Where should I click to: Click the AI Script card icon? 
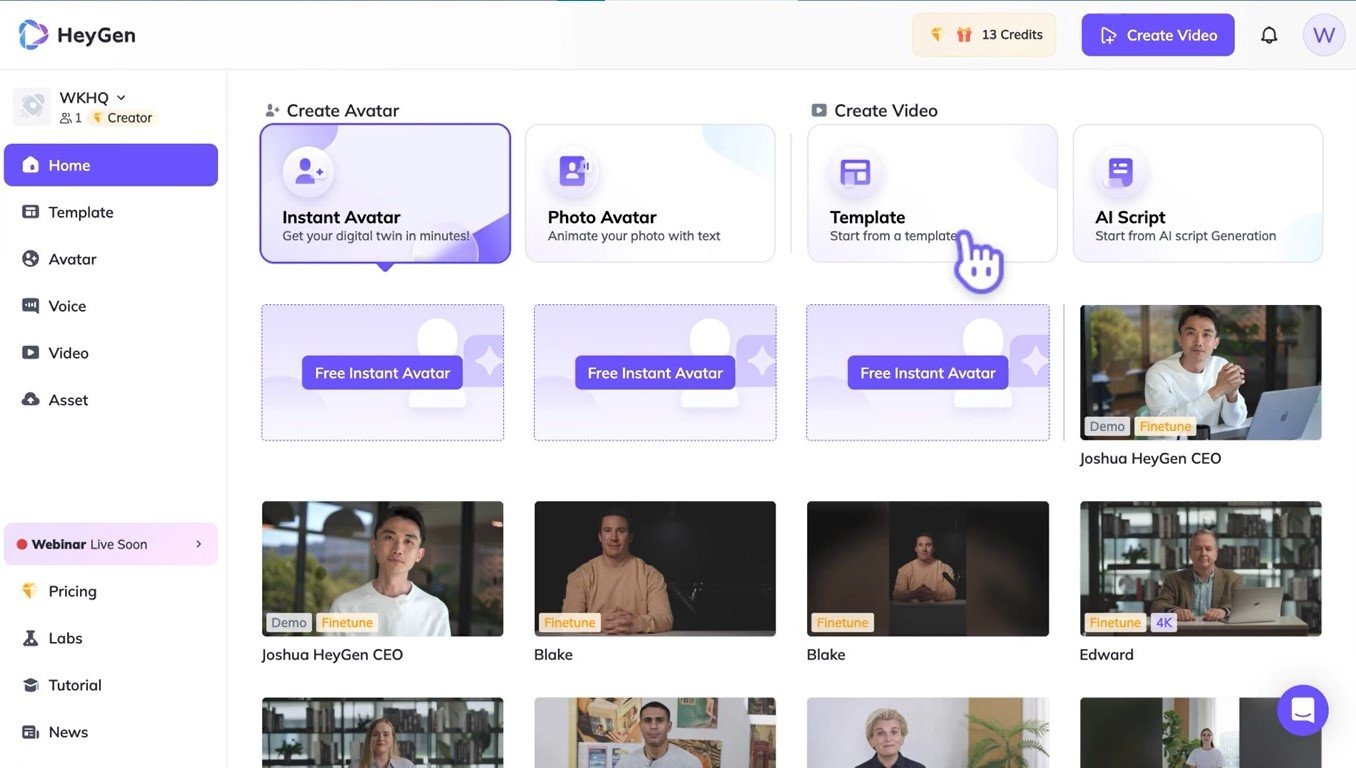point(1120,172)
